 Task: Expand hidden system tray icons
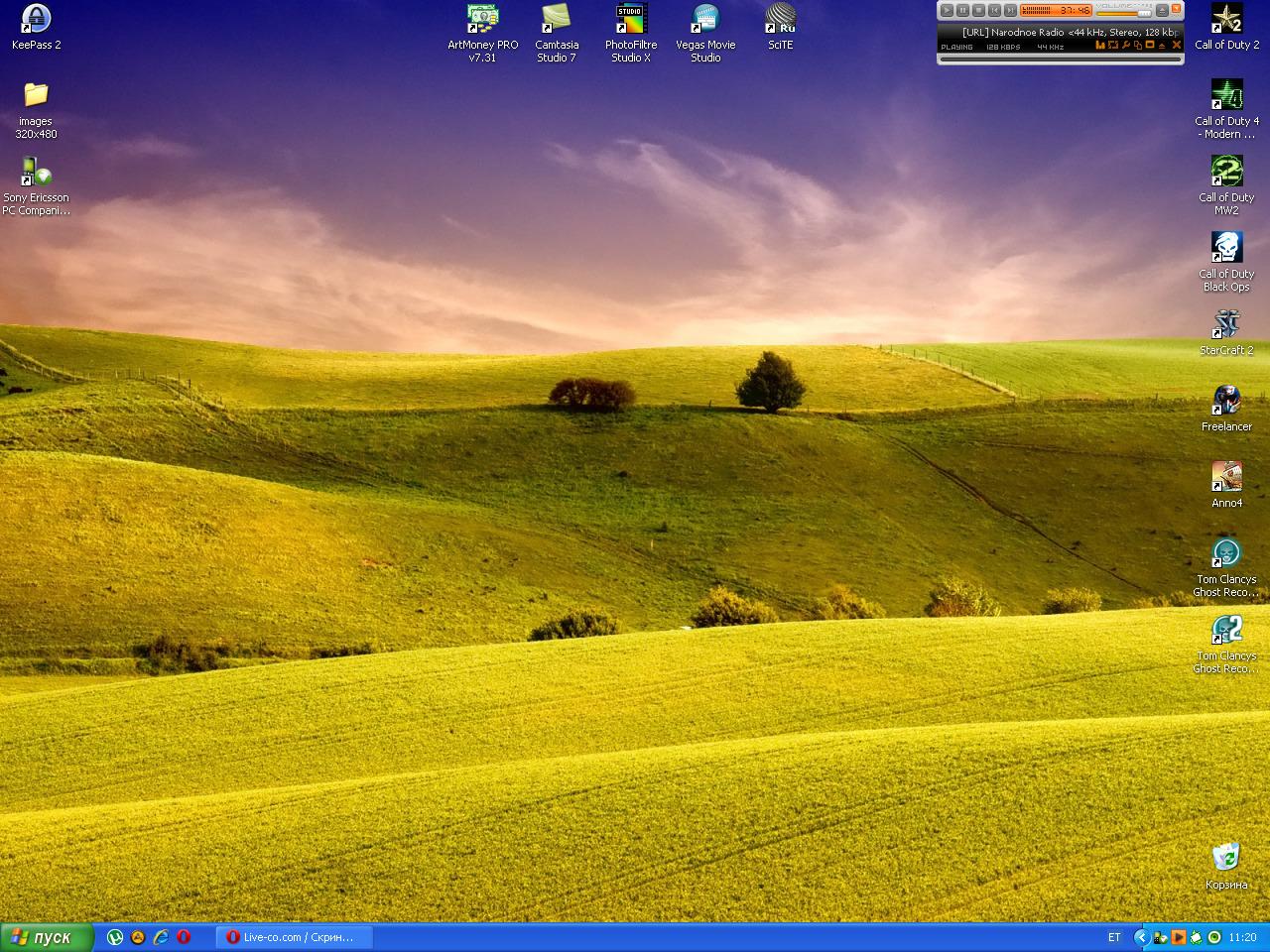pyautogui.click(x=1141, y=937)
